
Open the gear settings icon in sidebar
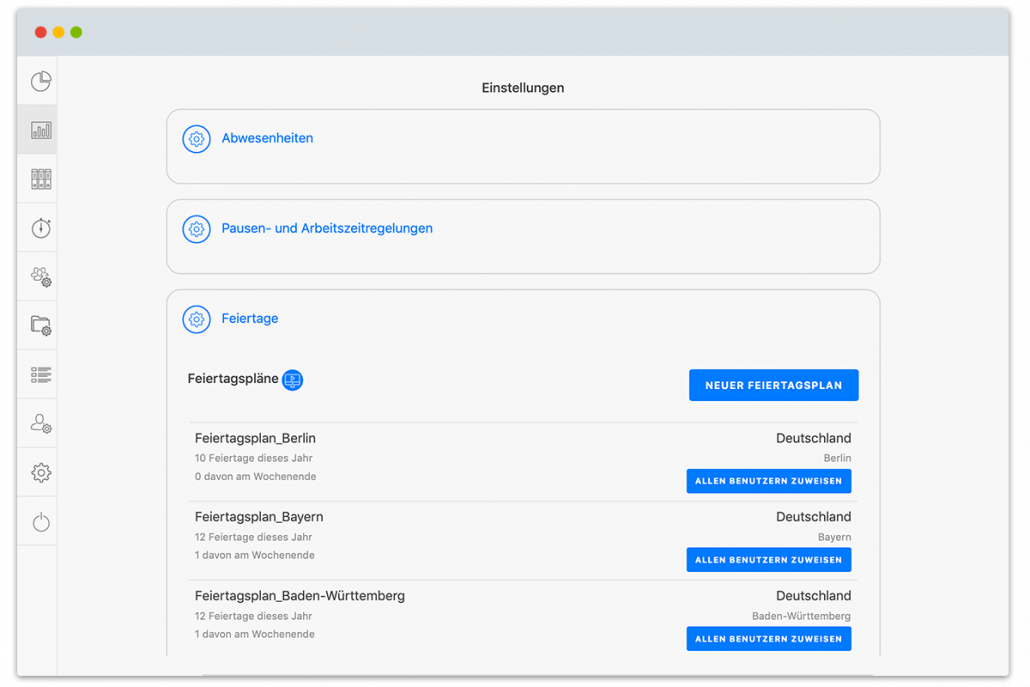click(41, 473)
